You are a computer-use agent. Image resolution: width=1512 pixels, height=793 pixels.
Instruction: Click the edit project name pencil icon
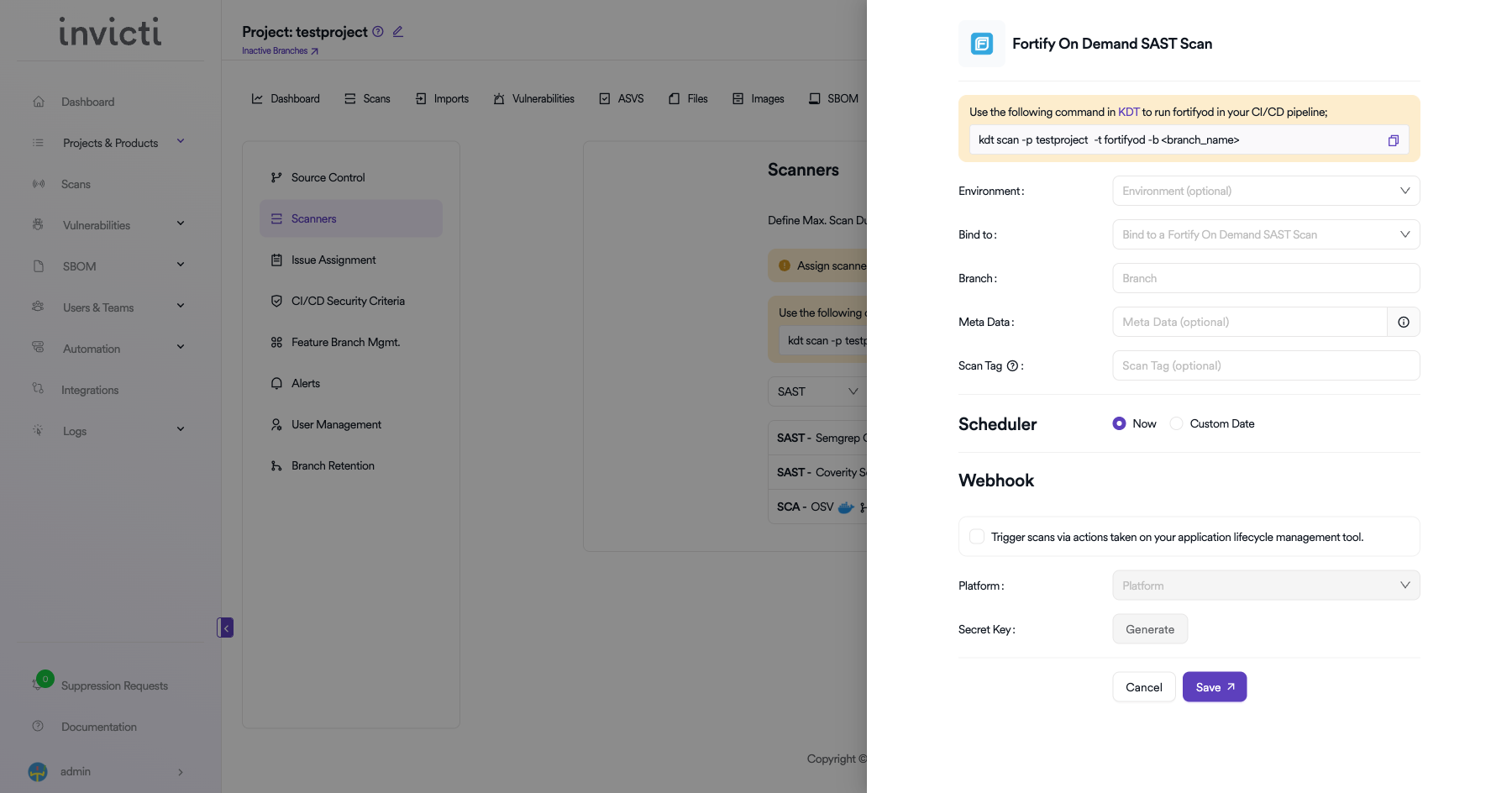tap(398, 32)
